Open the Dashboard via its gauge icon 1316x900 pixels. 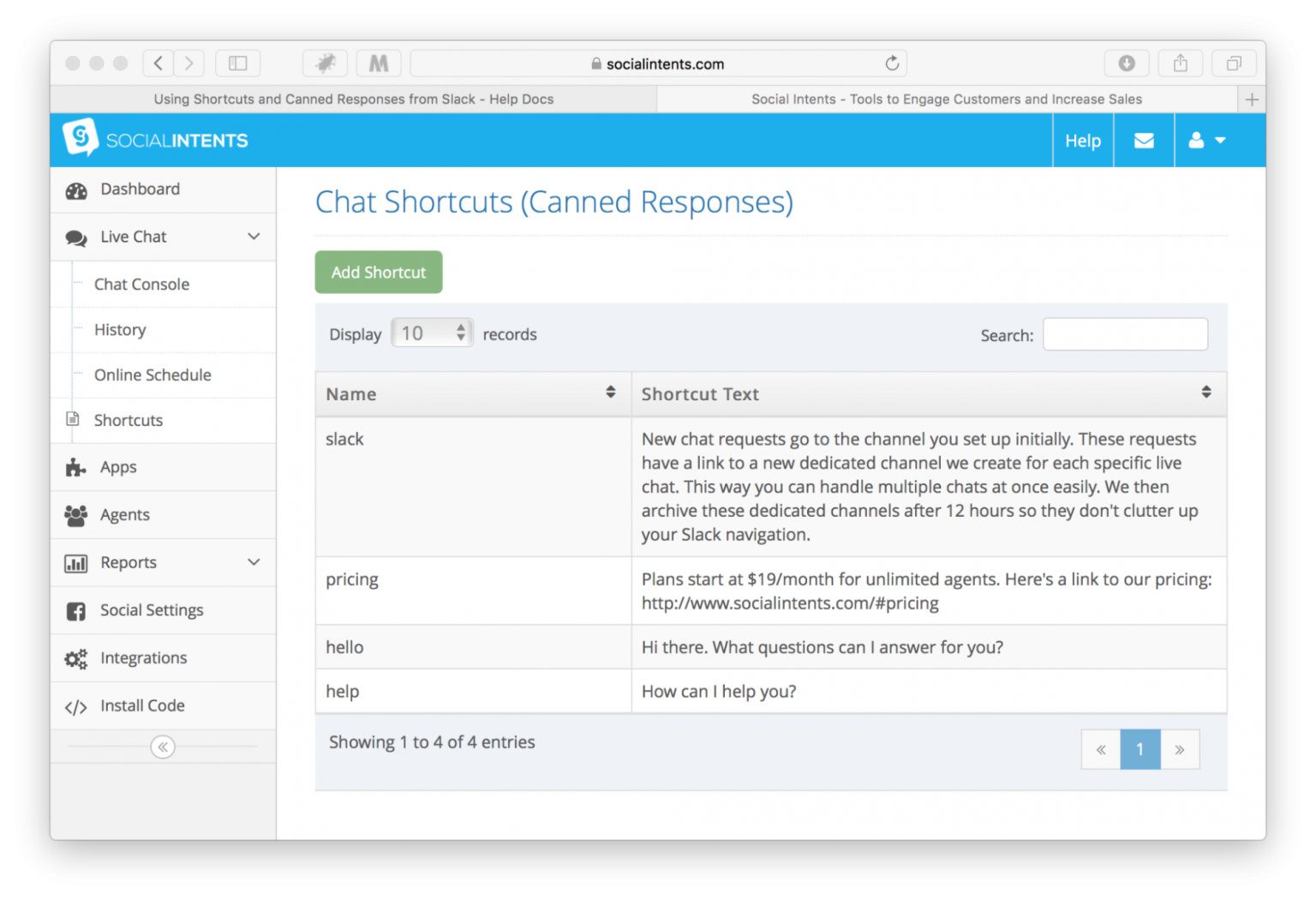76,189
